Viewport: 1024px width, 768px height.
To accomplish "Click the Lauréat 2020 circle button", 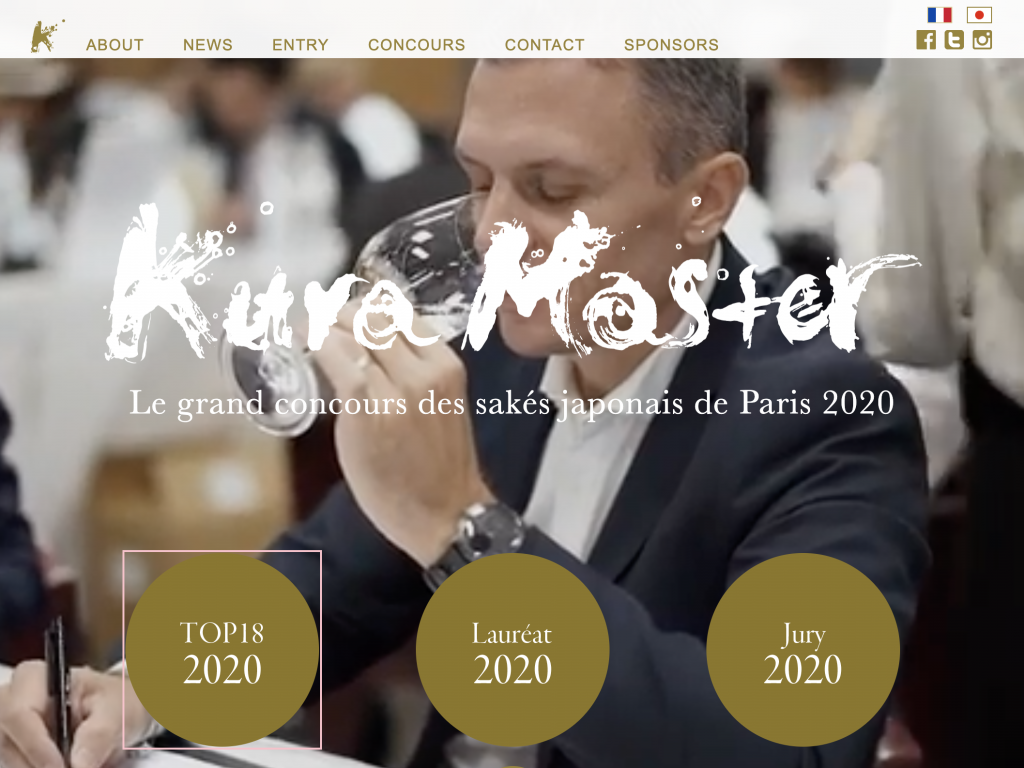I will click(513, 650).
